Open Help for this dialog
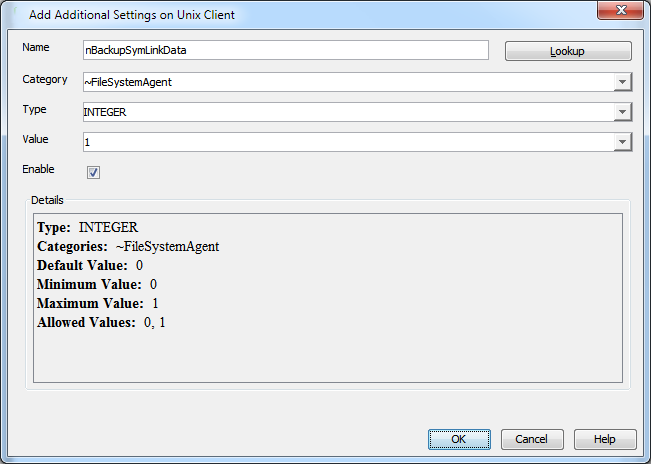This screenshot has height=464, width=651. (x=605, y=439)
